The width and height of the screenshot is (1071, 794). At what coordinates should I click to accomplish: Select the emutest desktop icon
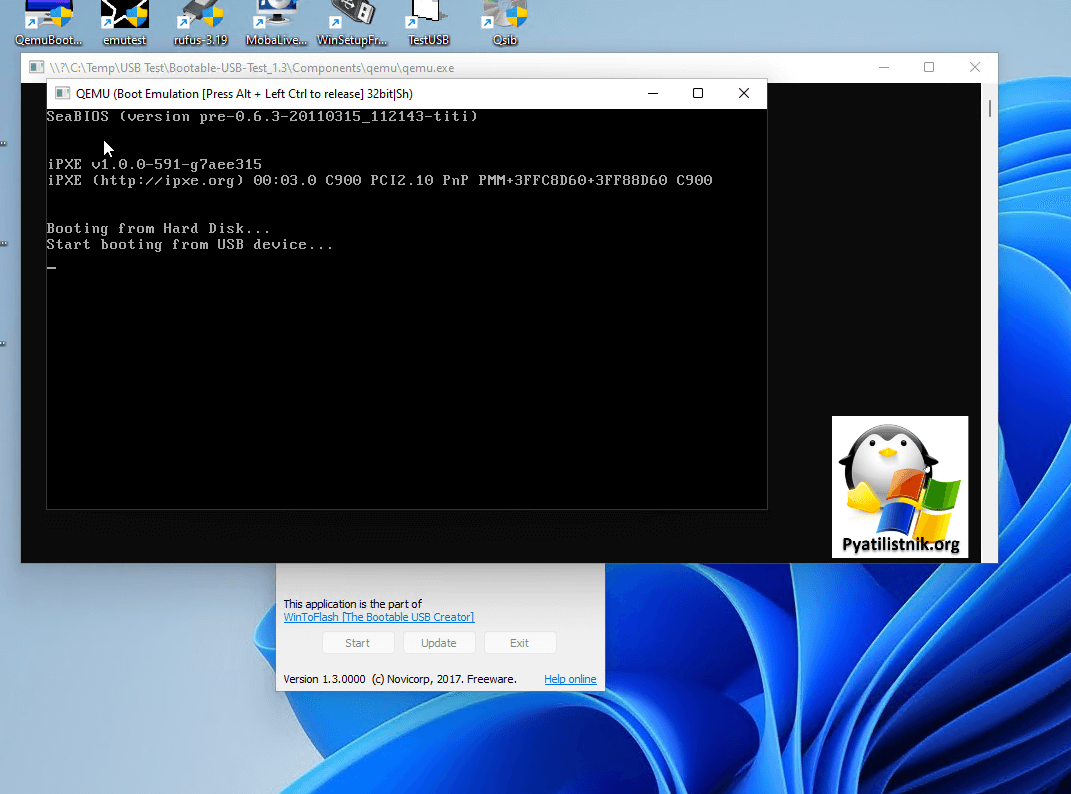click(125, 20)
